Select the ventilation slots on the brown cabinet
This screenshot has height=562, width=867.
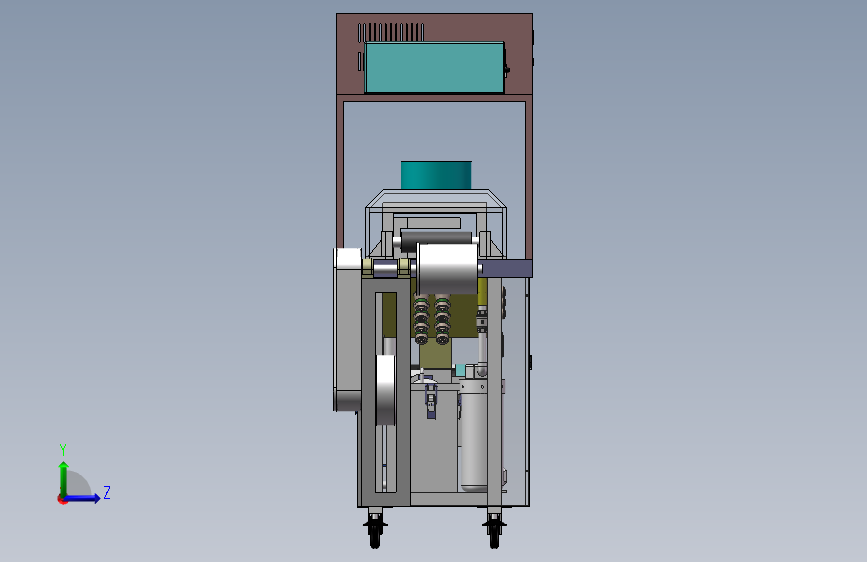pyautogui.click(x=391, y=32)
